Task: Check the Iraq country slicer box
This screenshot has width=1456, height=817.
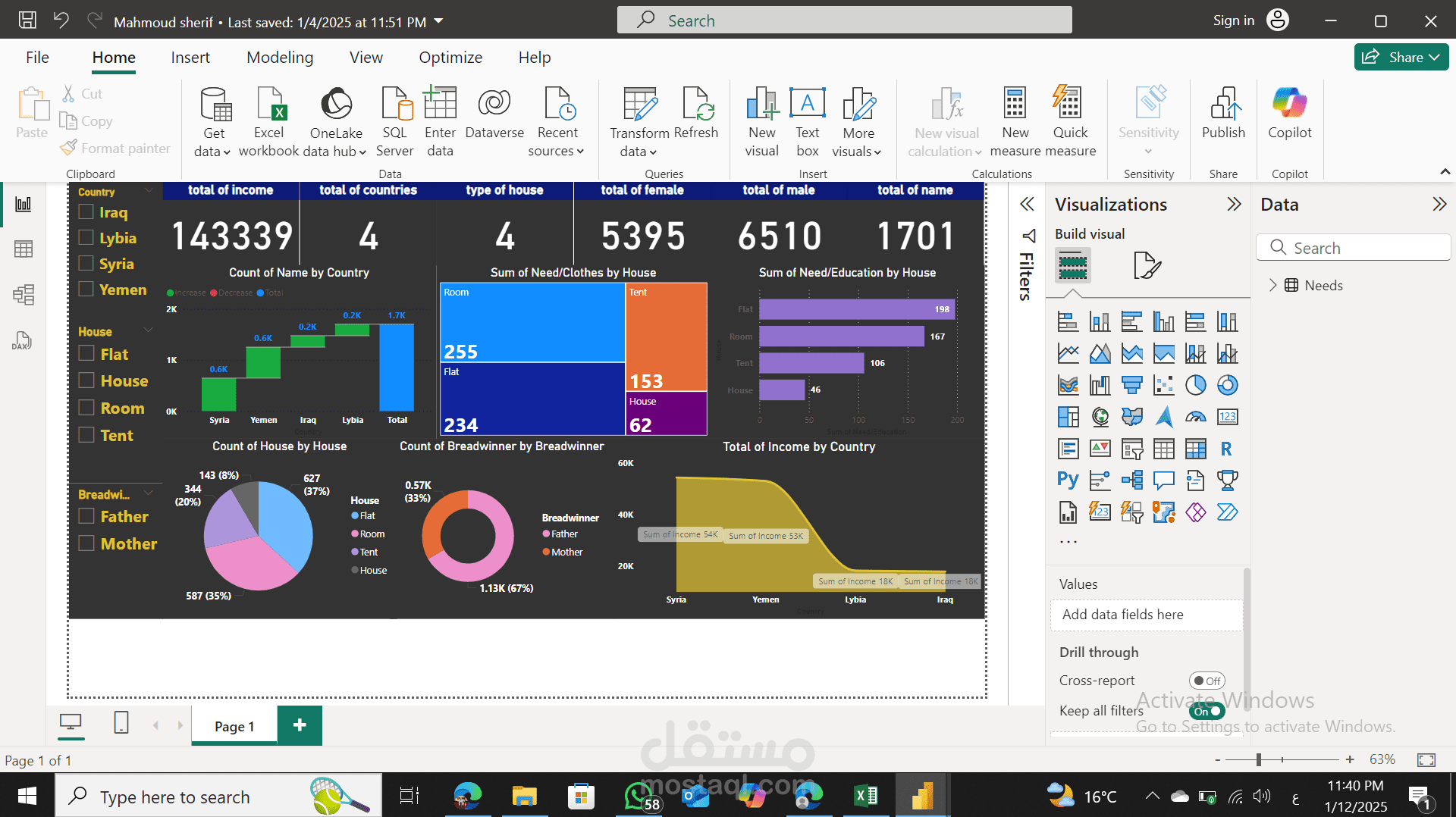Action: click(x=86, y=212)
